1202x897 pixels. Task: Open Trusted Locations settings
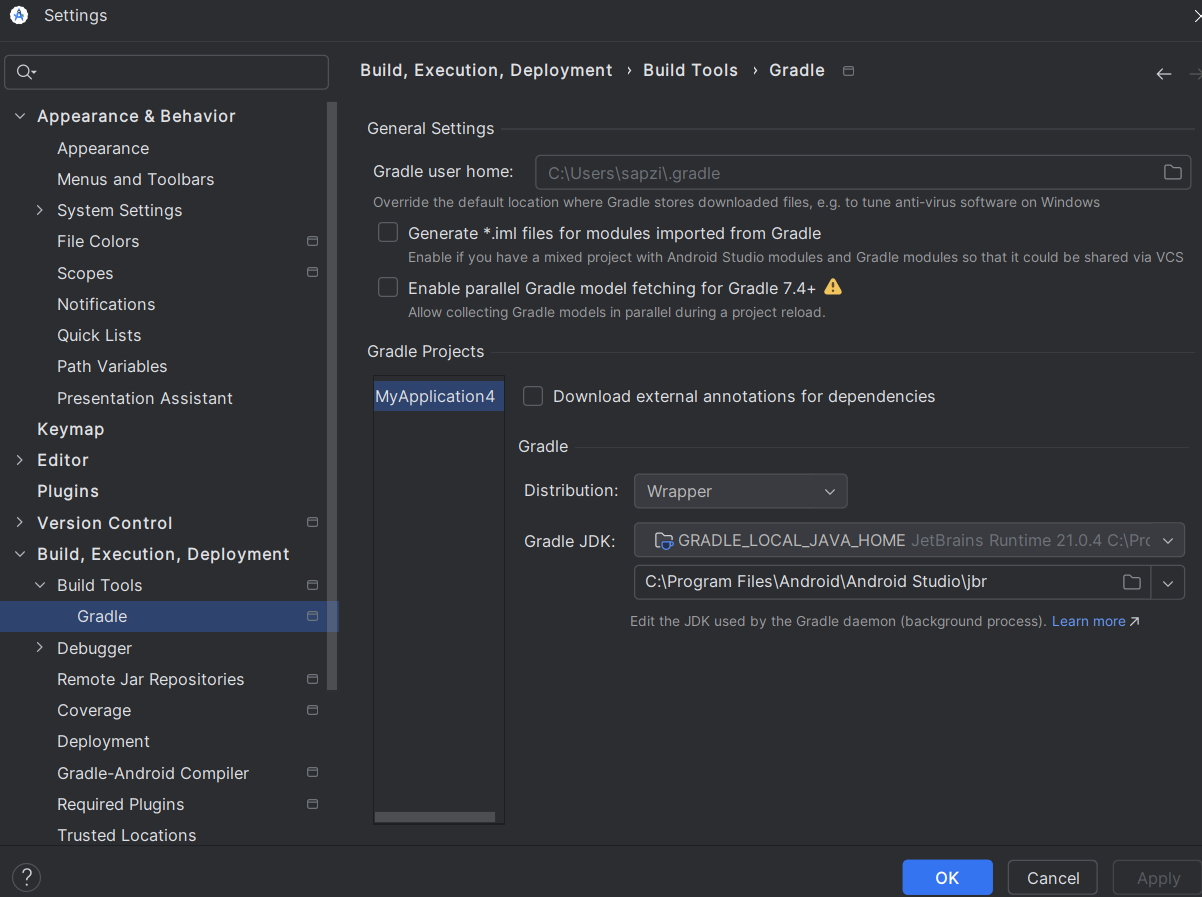[126, 835]
